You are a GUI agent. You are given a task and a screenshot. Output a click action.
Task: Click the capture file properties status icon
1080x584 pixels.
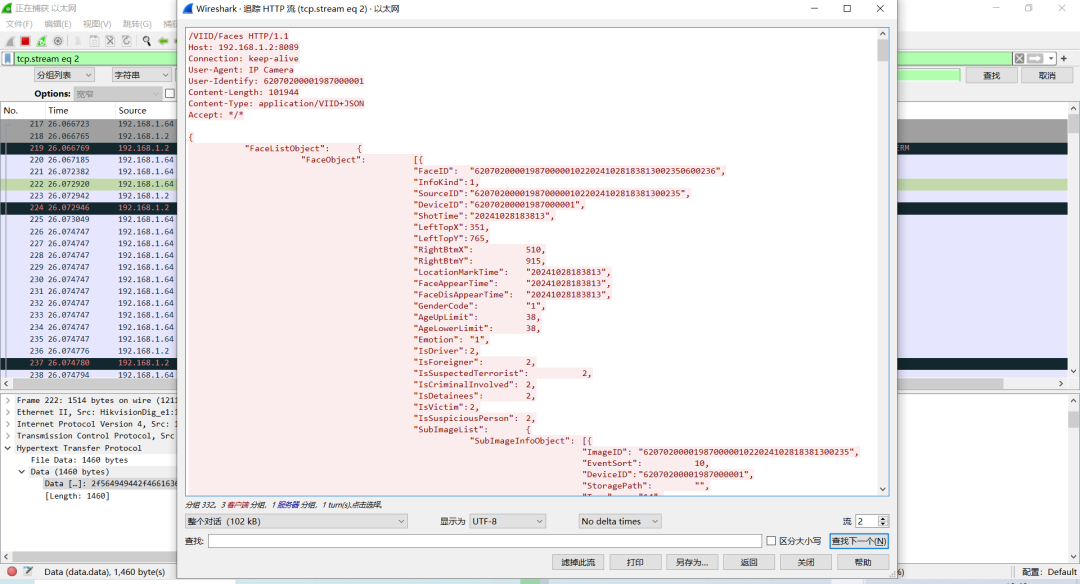click(x=28, y=572)
